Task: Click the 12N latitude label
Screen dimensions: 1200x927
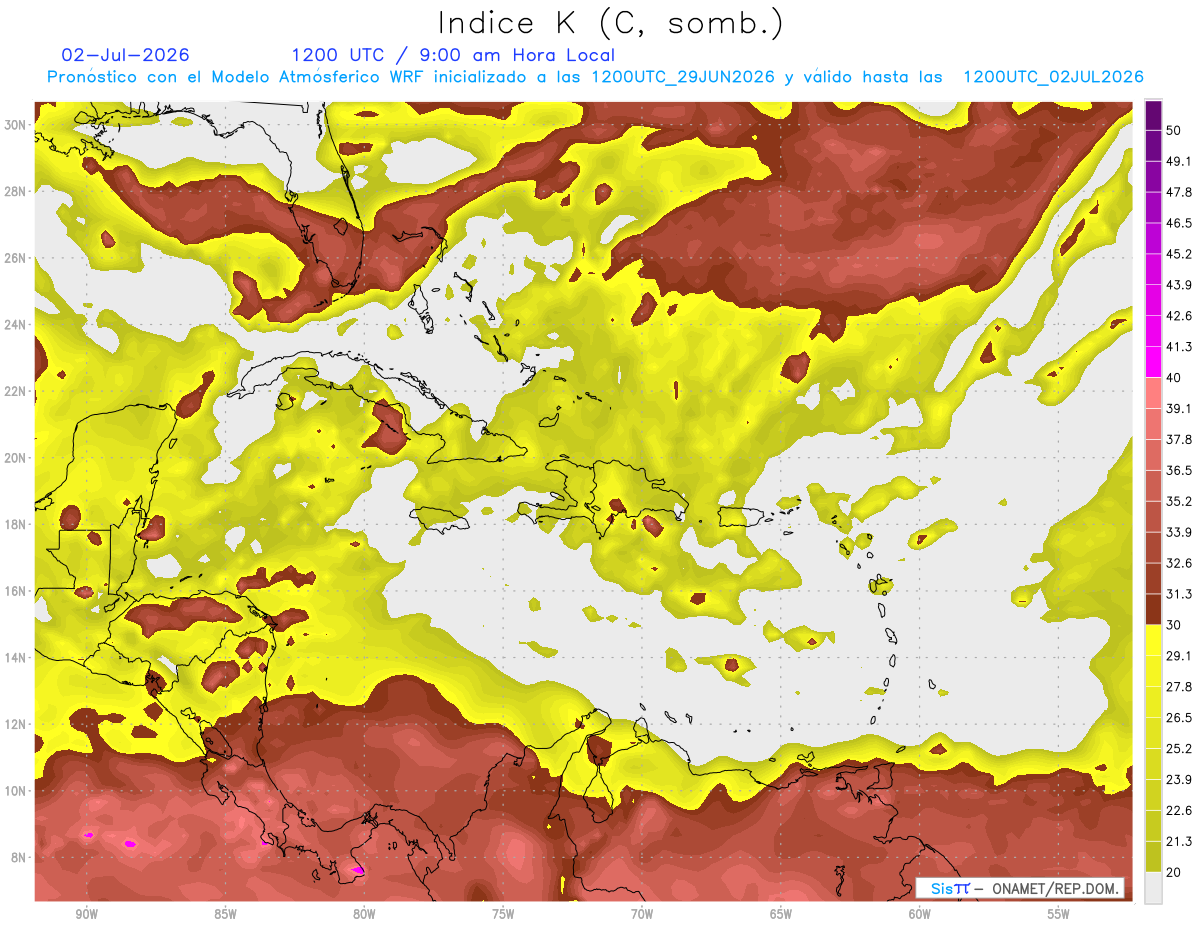Action: 15,724
